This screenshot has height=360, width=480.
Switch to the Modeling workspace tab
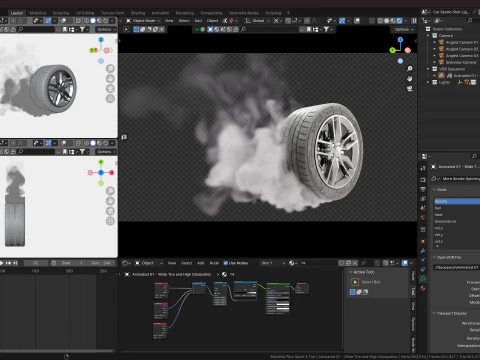(x=38, y=13)
